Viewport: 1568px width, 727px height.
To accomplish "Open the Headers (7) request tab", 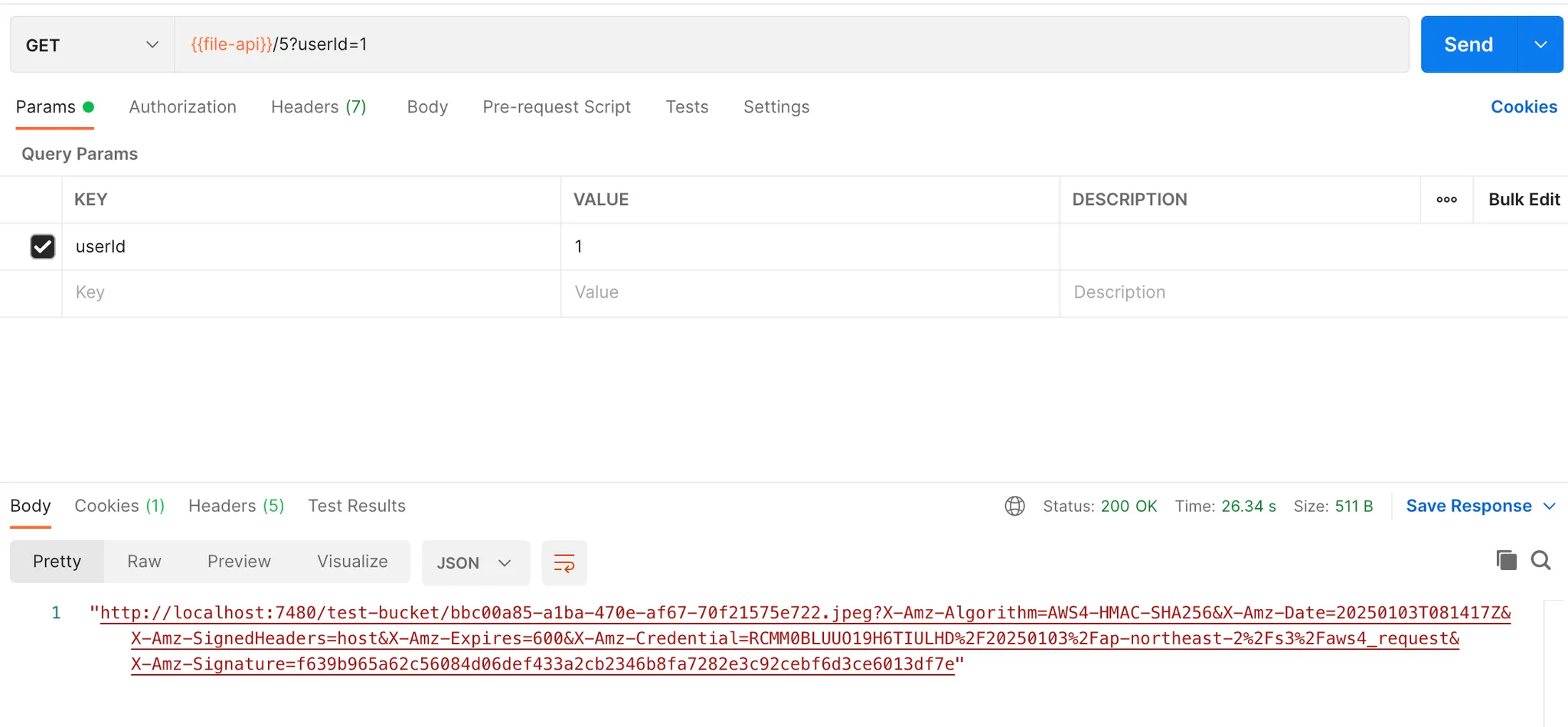I will click(318, 107).
